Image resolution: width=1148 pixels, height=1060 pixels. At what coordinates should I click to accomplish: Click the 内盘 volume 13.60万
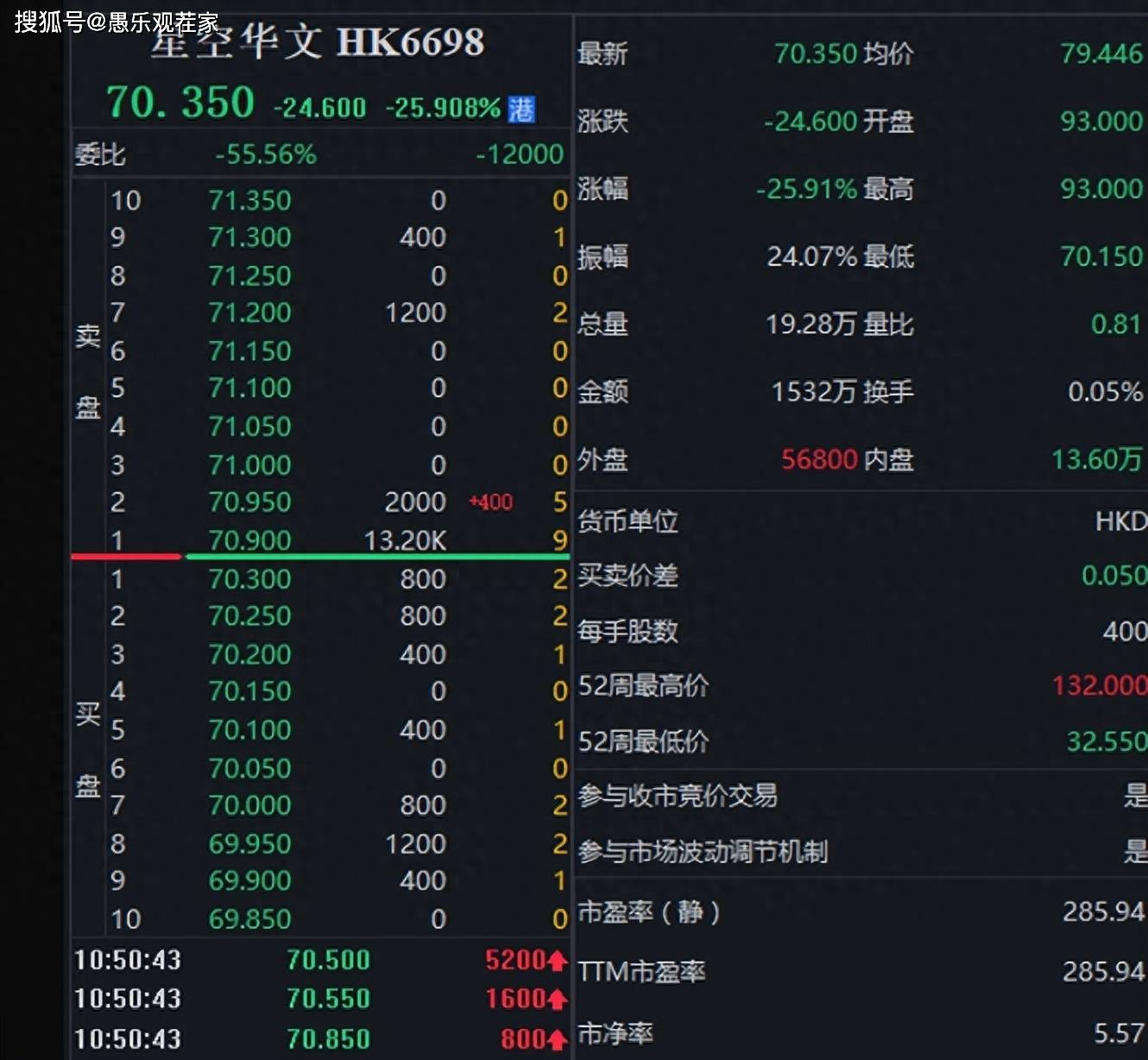(x=1096, y=459)
